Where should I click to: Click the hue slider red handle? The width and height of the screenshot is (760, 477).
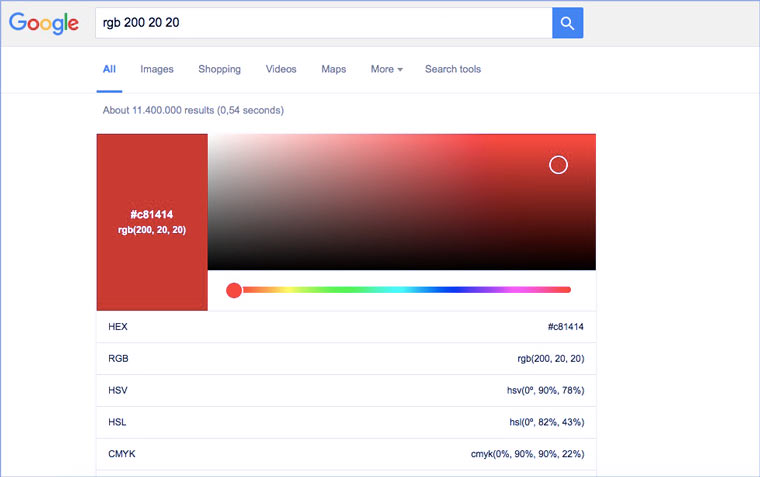coord(234,290)
